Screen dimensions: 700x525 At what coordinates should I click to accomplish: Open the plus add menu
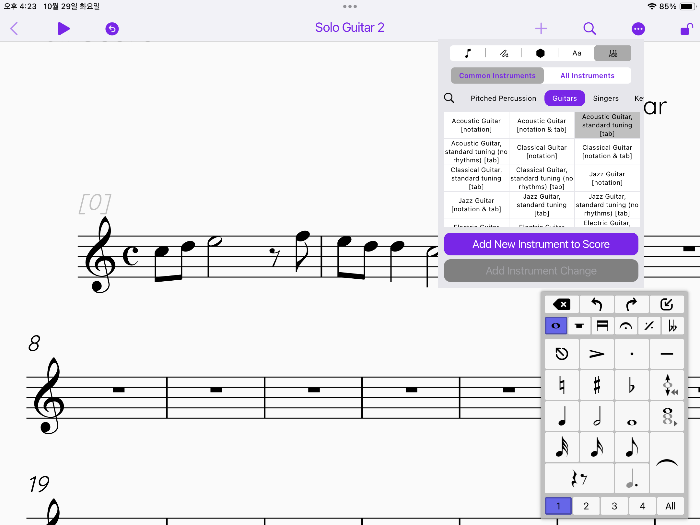coord(541,29)
